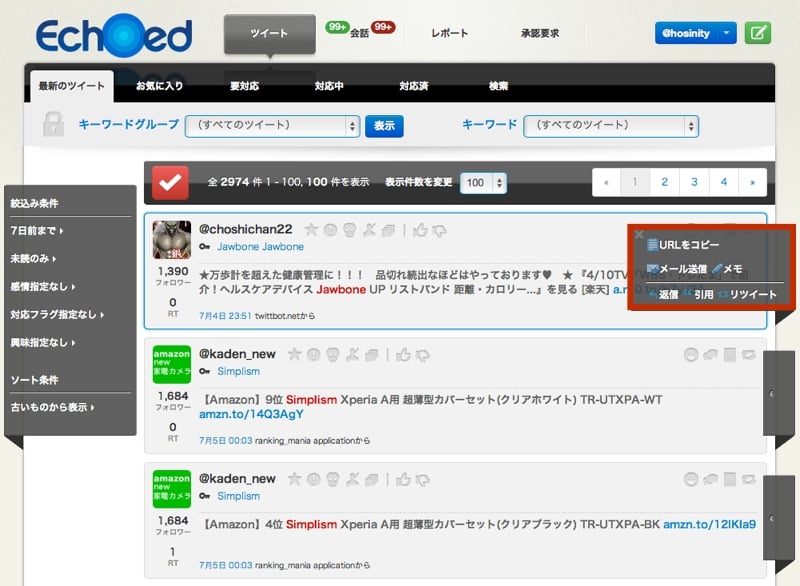Select the お気に入り sub-tab

pyautogui.click(x=159, y=86)
